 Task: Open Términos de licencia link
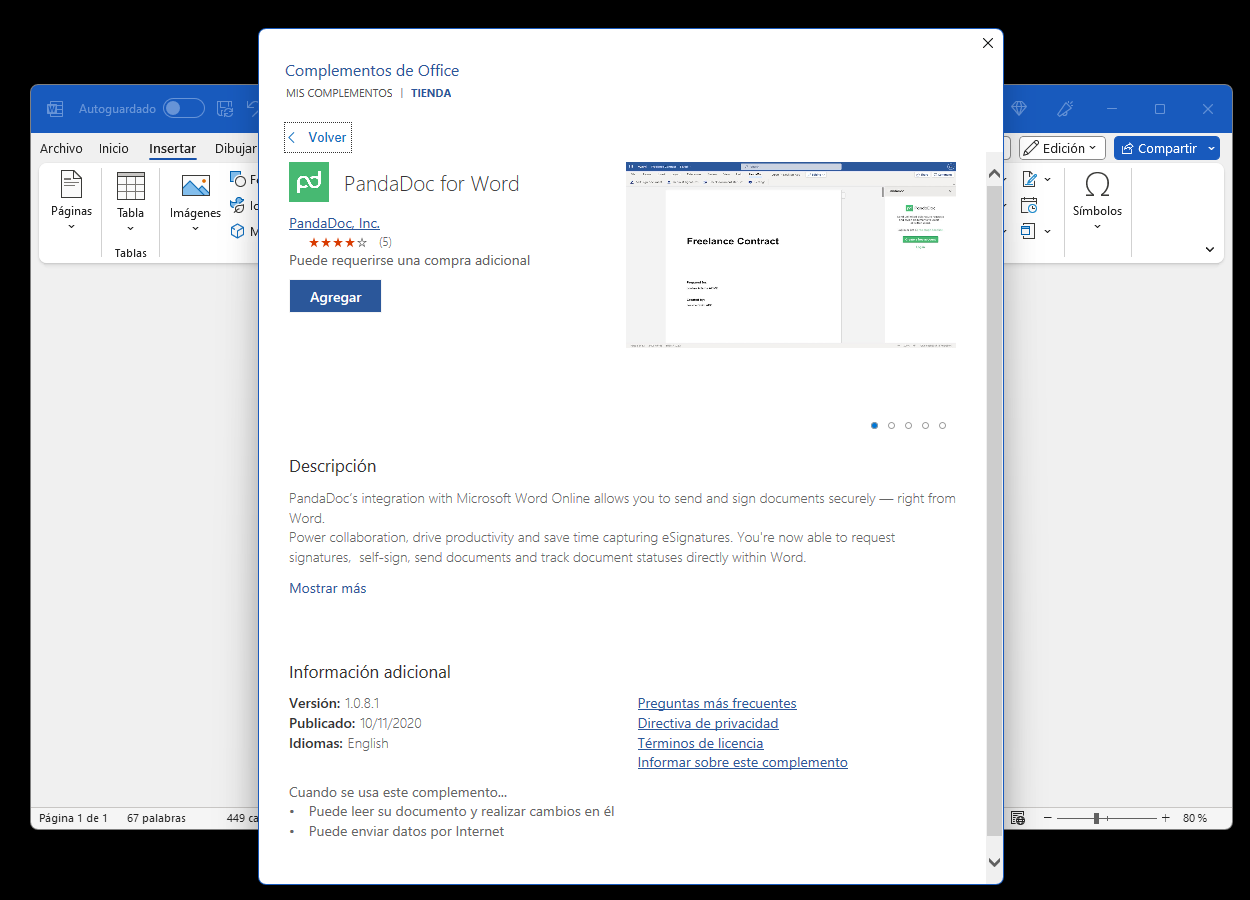coord(700,743)
